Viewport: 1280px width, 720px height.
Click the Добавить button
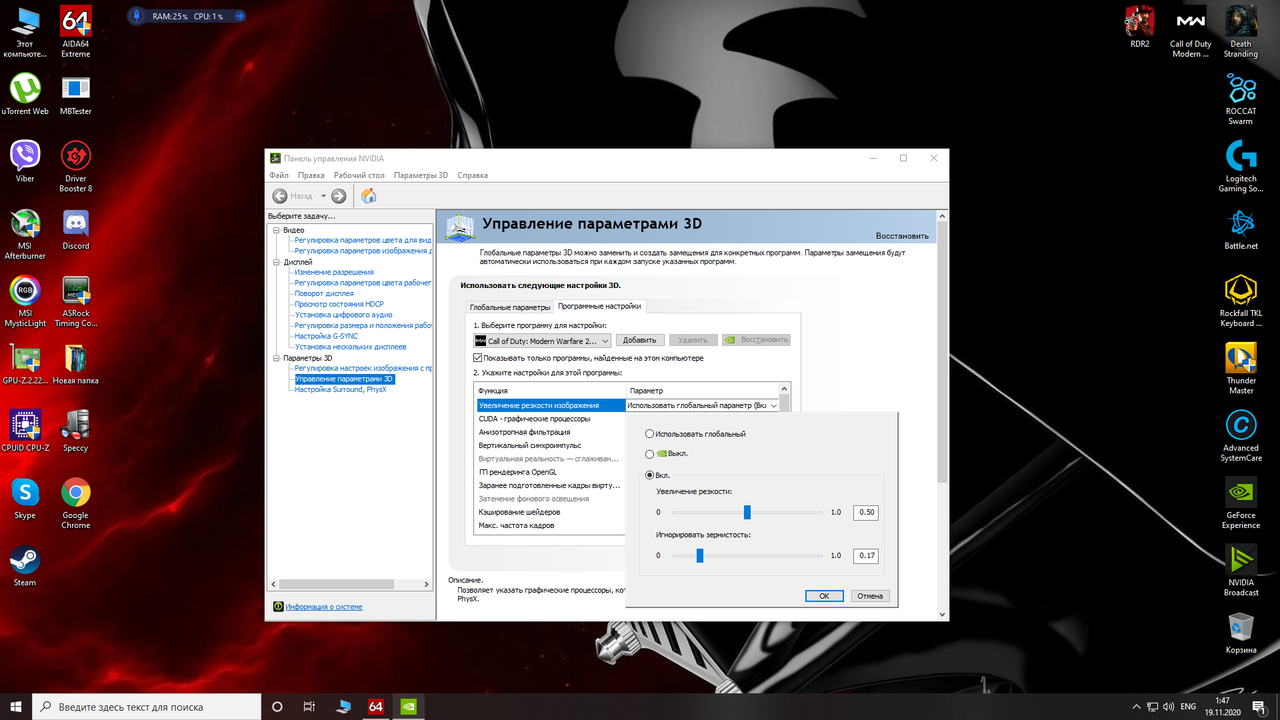[x=640, y=341]
